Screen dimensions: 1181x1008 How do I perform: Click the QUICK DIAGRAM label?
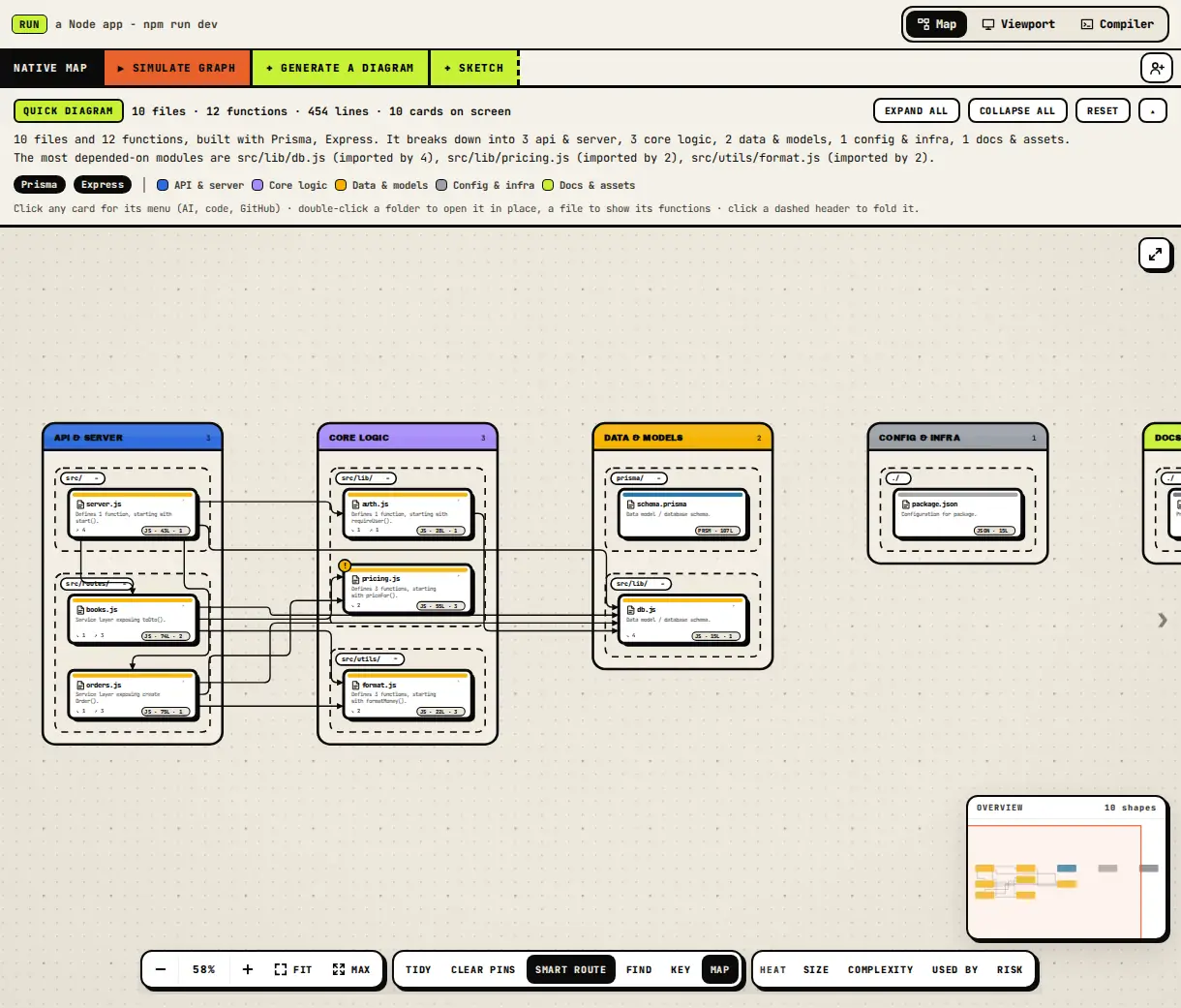68,110
